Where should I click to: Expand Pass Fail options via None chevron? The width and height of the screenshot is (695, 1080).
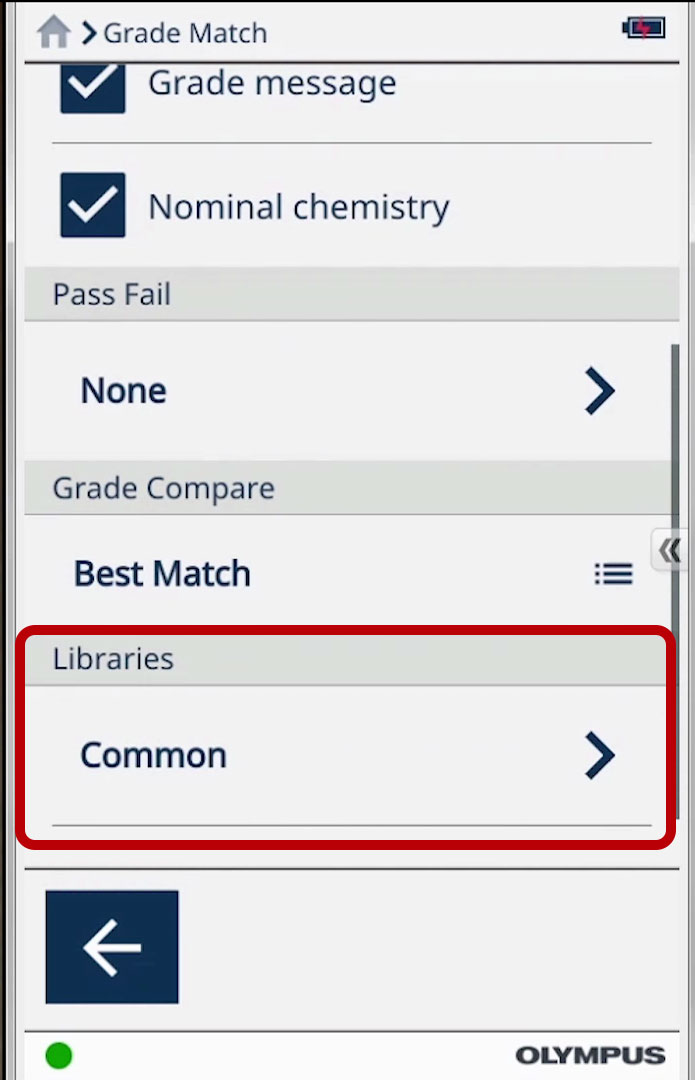(x=599, y=391)
